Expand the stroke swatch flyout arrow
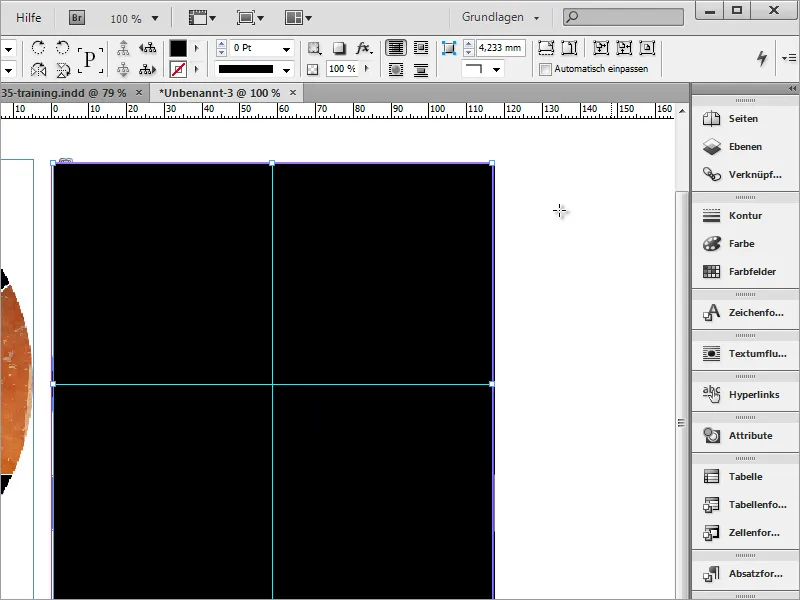800x600 pixels. tap(196, 69)
